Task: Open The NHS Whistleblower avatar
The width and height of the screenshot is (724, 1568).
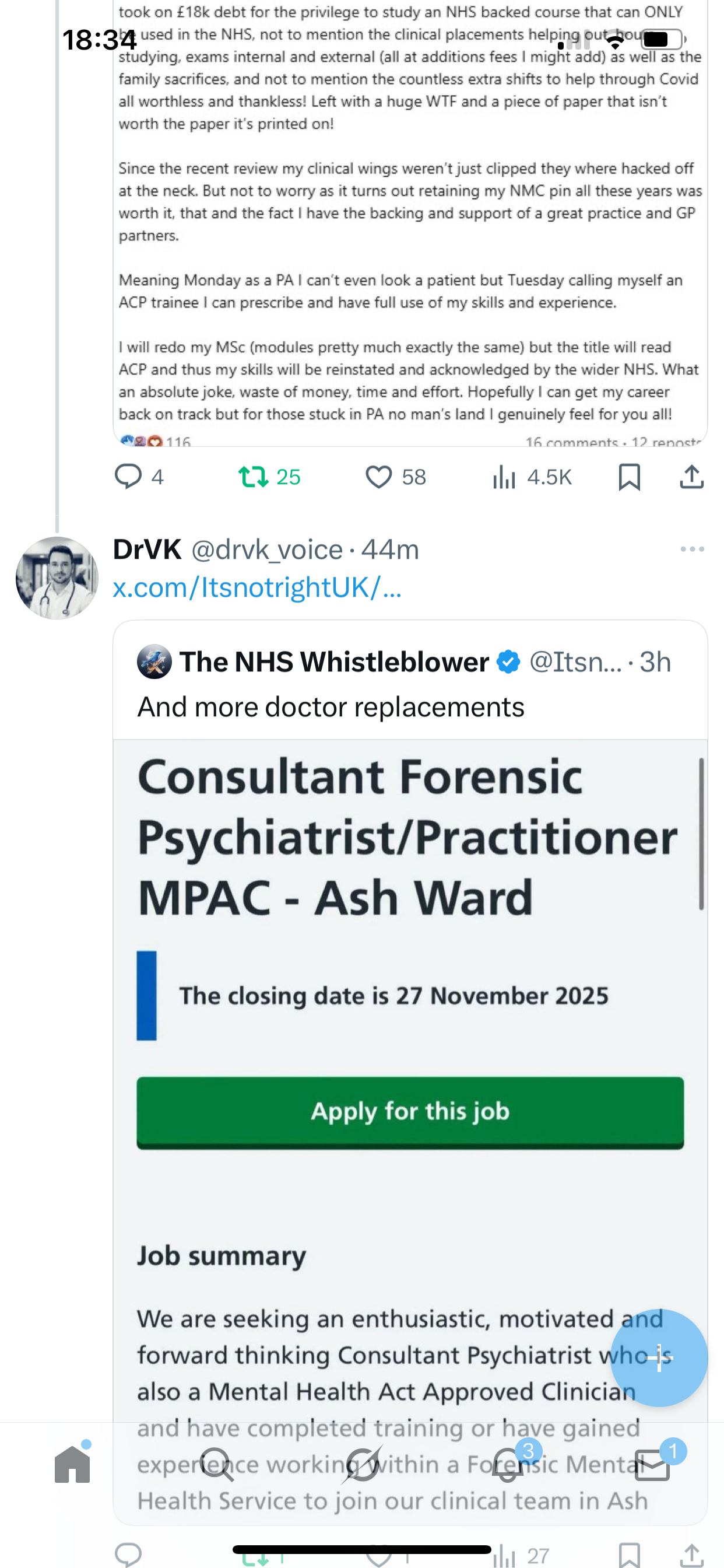Action: 154,661
